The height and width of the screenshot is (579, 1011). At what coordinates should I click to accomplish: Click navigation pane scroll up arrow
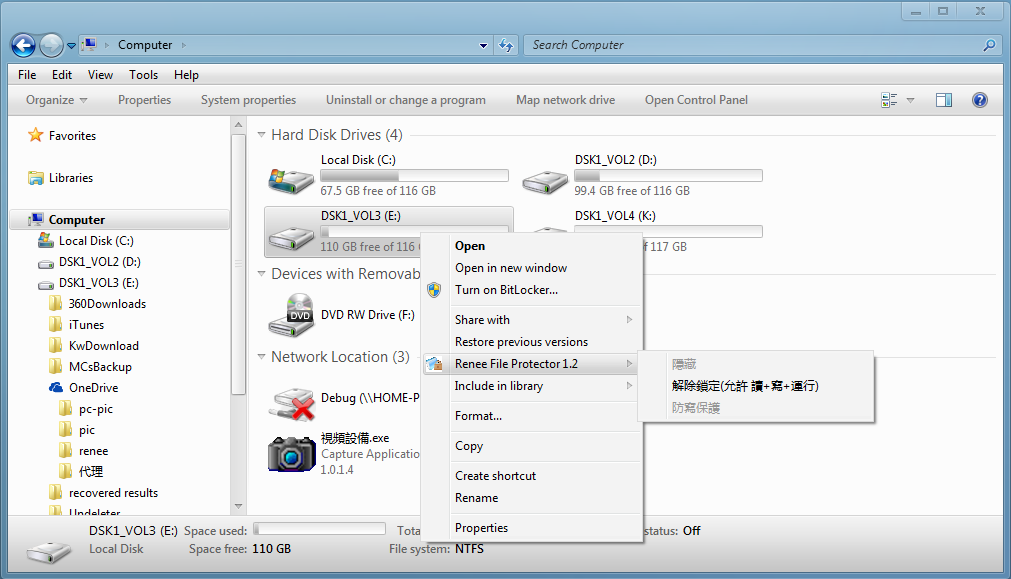[239, 124]
